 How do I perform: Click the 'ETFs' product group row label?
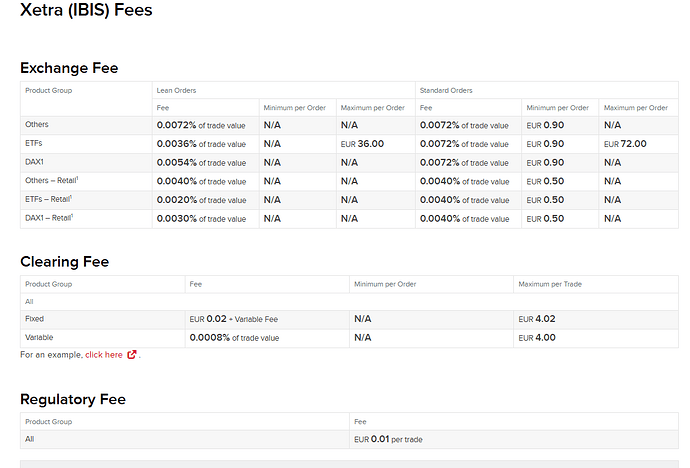(x=33, y=143)
